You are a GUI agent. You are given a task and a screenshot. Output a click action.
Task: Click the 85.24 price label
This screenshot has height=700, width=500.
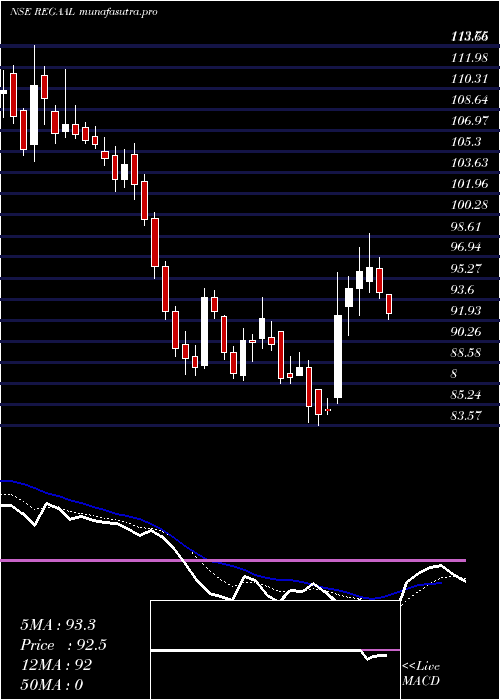point(467,394)
